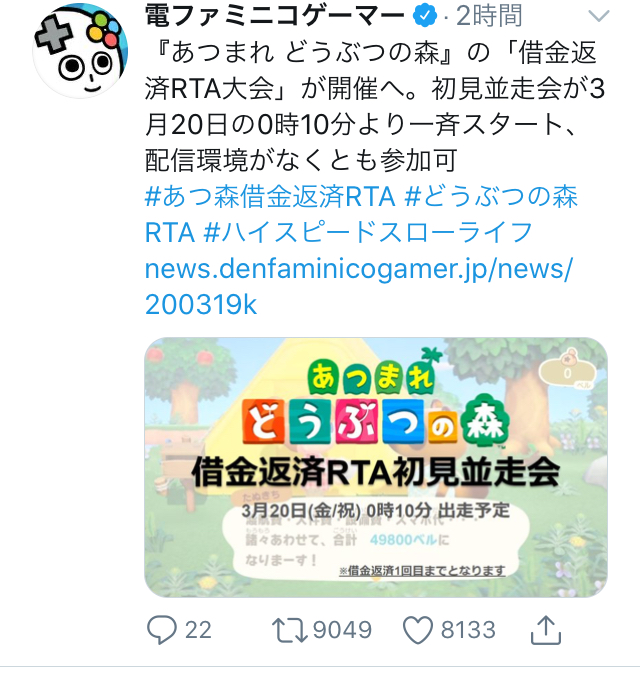Click the verified badge next to the account name

click(x=425, y=16)
